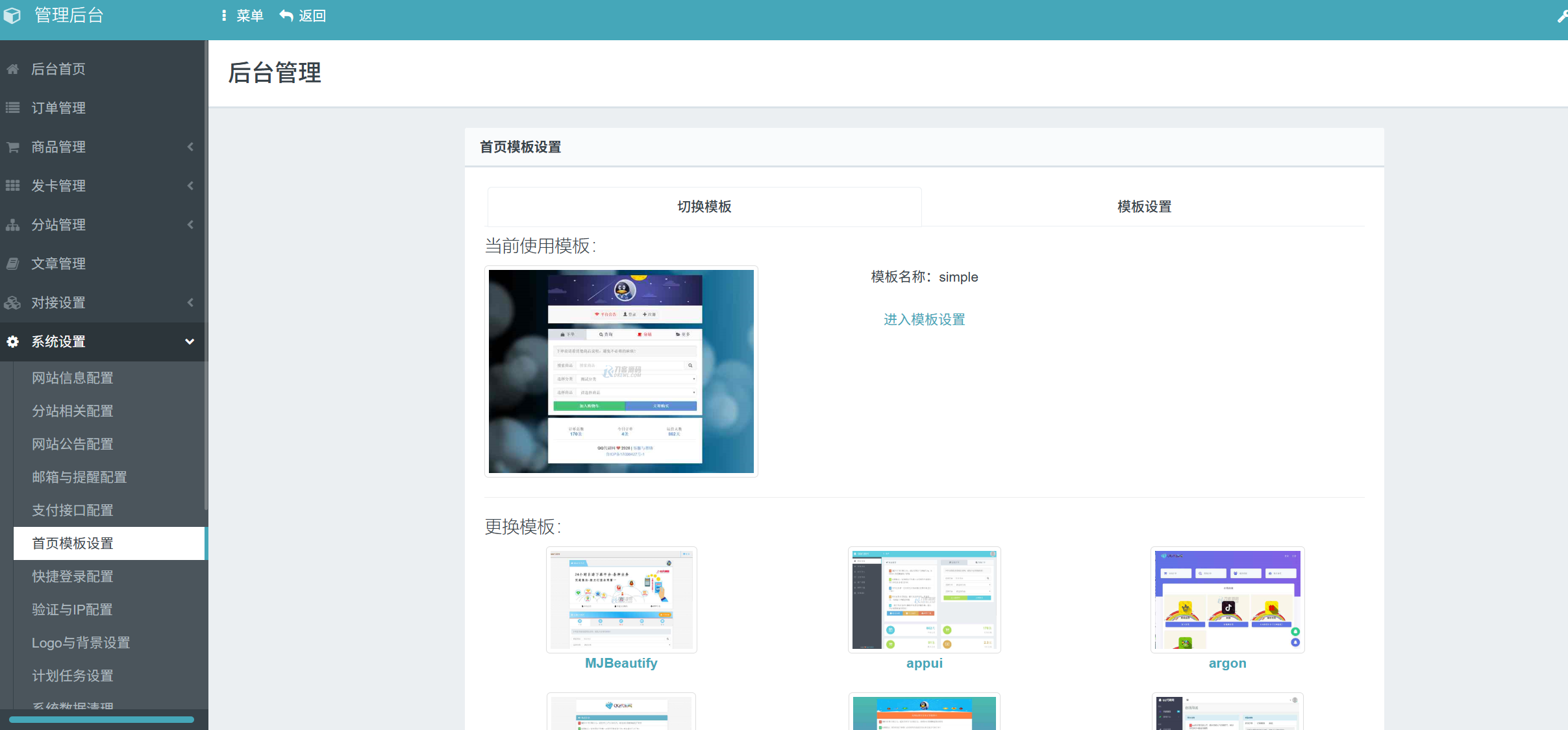The width and height of the screenshot is (1568, 730).
Task: Click the home icon beside 后台首页
Action: point(13,69)
